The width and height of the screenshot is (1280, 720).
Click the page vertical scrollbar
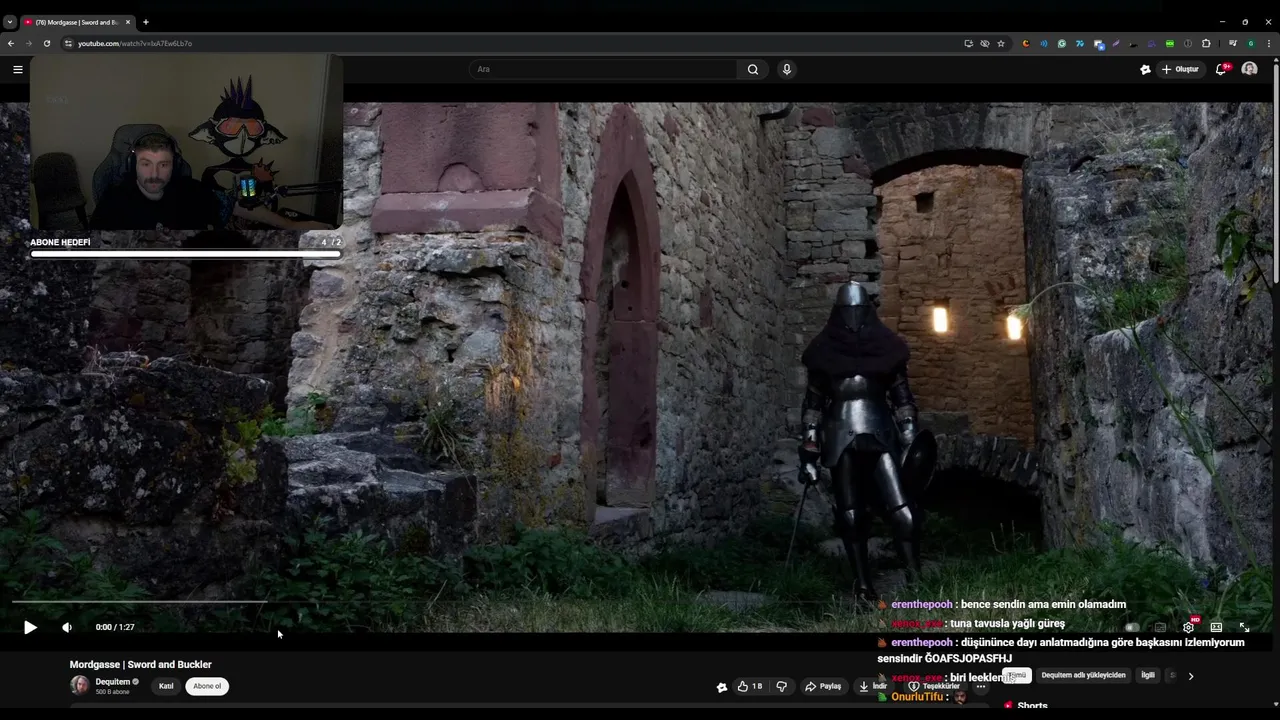coord(1276,170)
